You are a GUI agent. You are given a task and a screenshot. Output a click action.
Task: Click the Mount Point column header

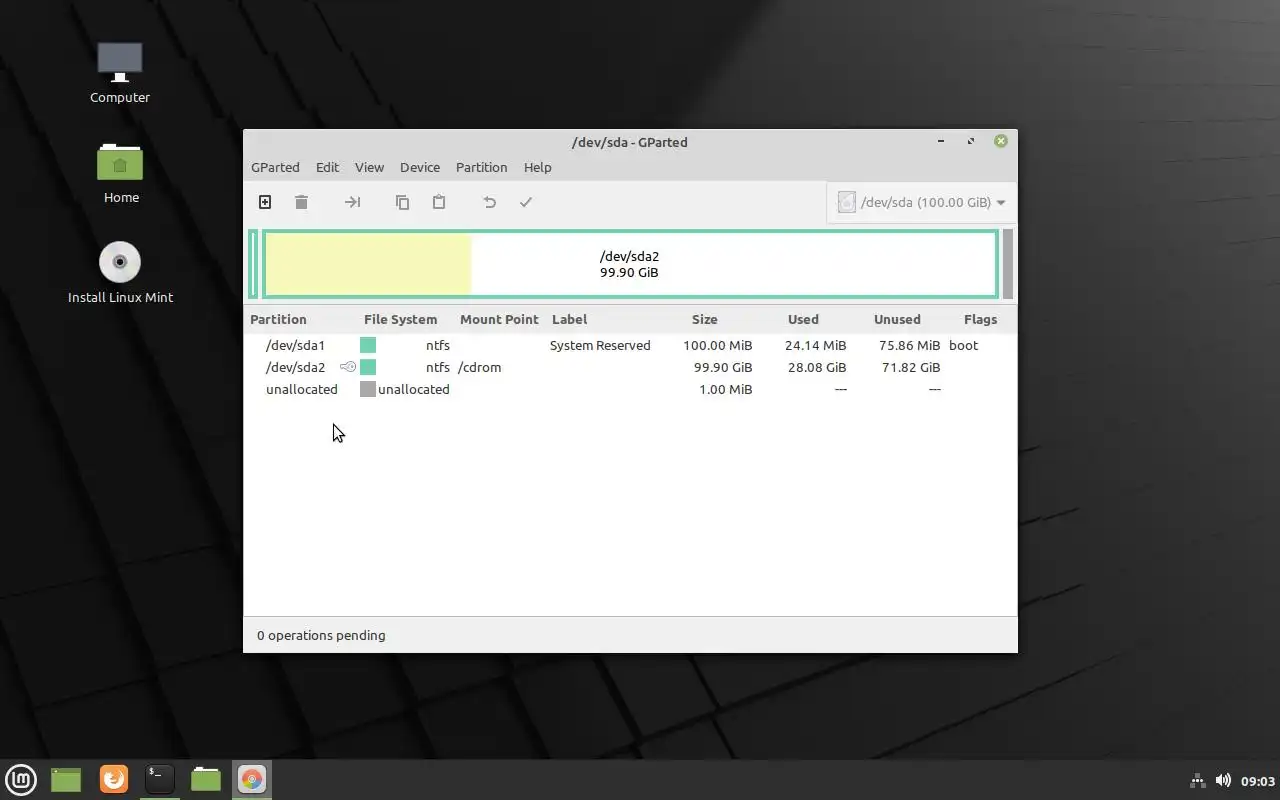(x=499, y=319)
